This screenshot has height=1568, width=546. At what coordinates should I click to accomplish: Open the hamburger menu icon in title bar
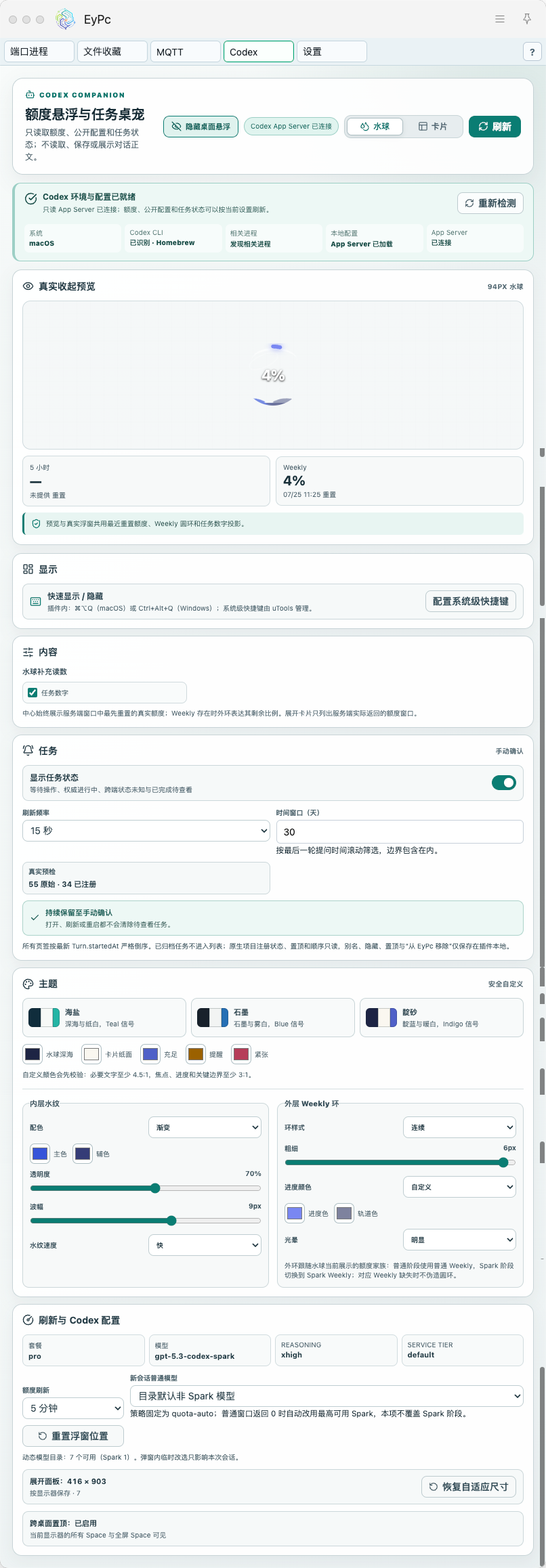click(500, 19)
